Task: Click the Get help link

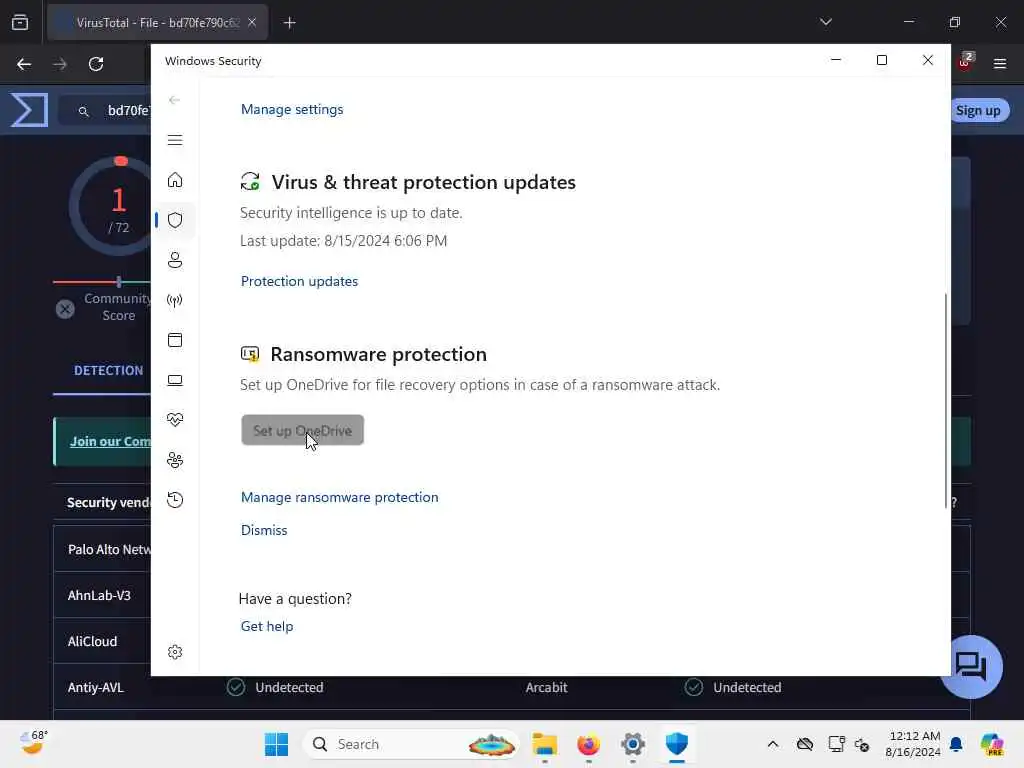Action: coord(266,626)
